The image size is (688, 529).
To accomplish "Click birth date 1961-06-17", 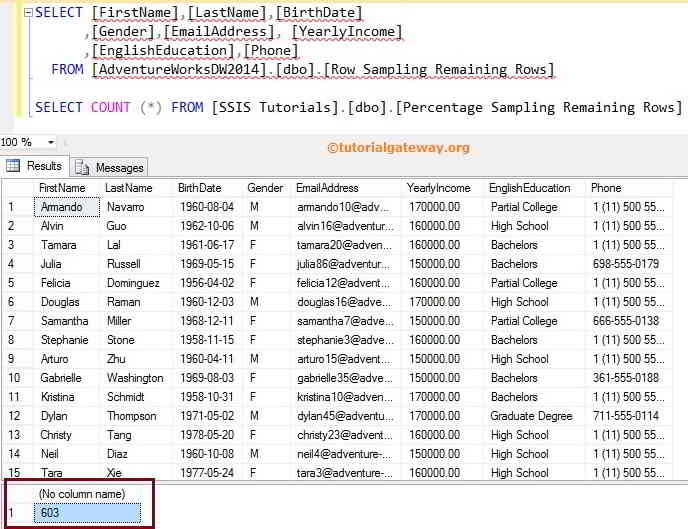I will click(x=208, y=245).
